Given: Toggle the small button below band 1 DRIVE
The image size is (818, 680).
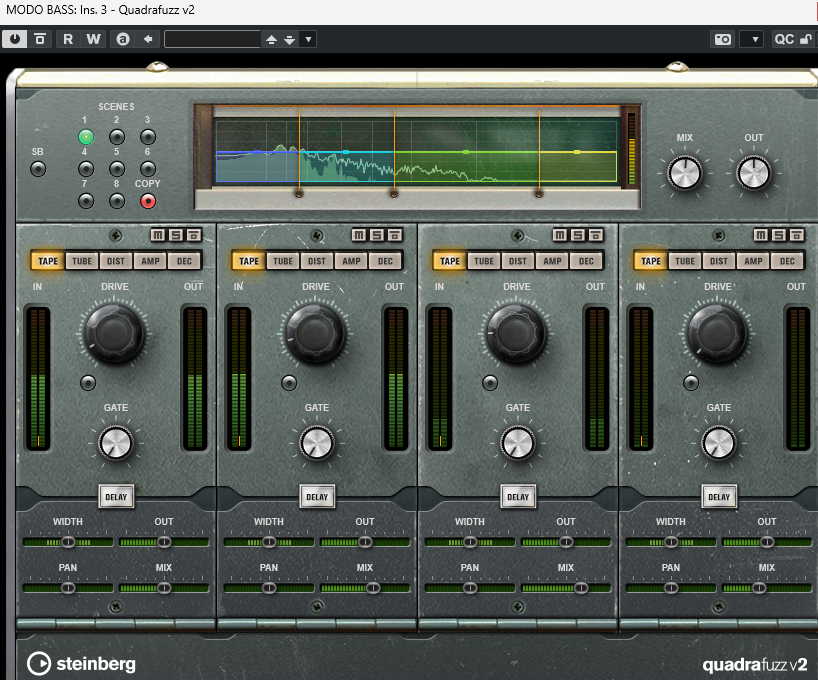Looking at the screenshot, I should (x=88, y=383).
